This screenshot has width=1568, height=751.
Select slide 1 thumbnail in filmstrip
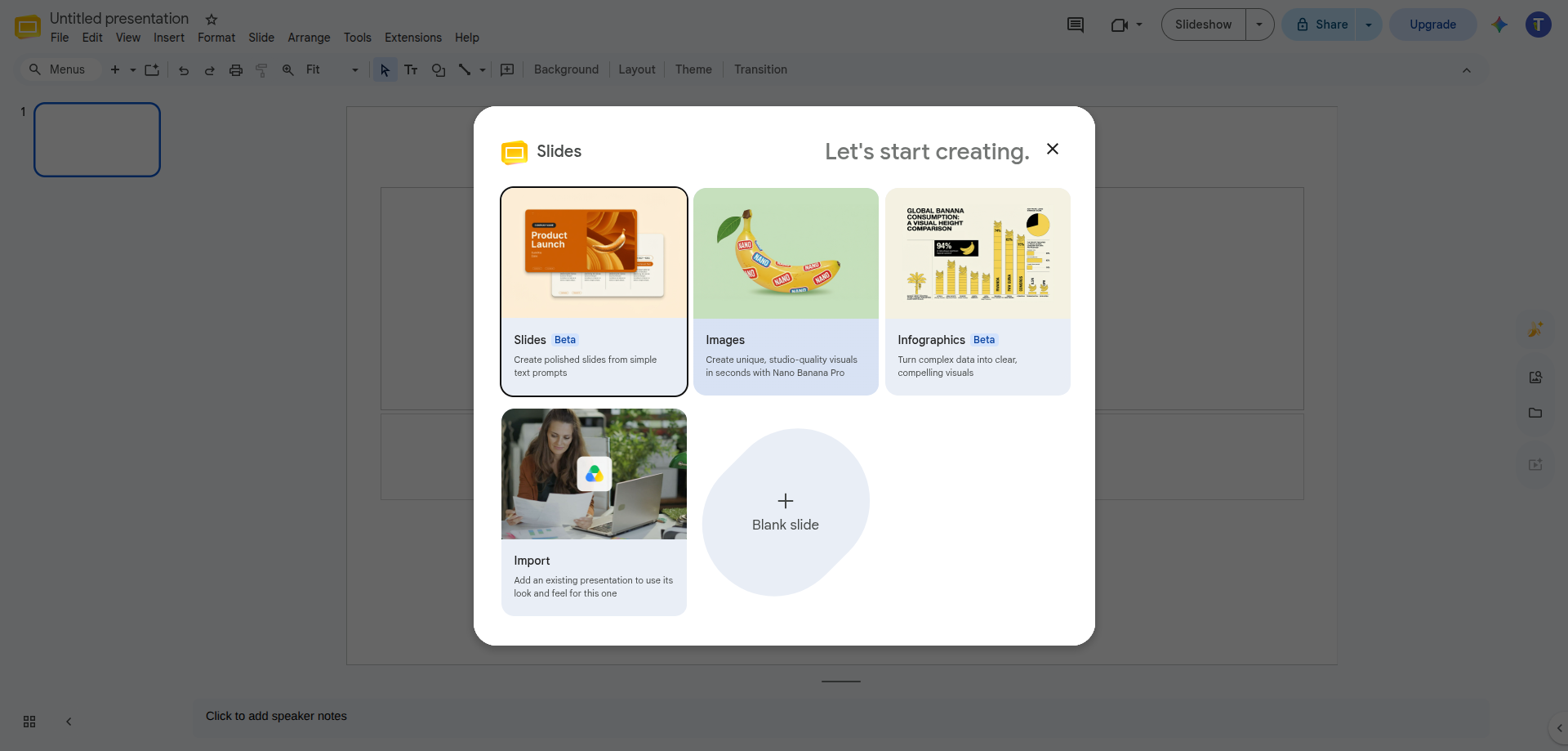click(97, 140)
